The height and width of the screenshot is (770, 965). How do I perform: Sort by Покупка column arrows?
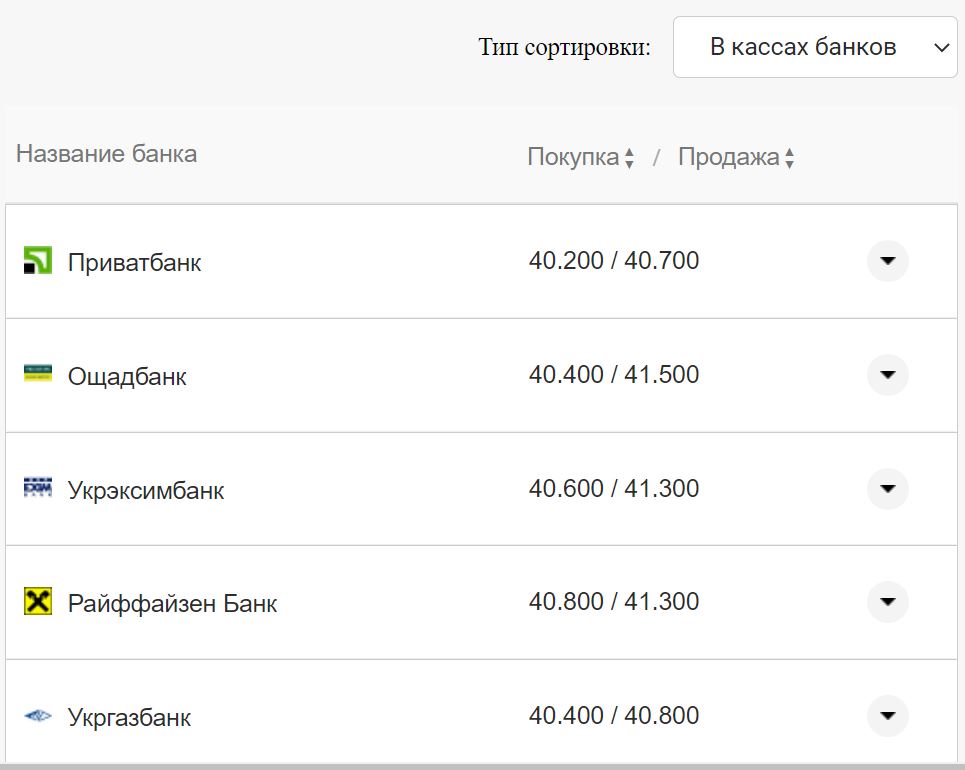(x=629, y=158)
